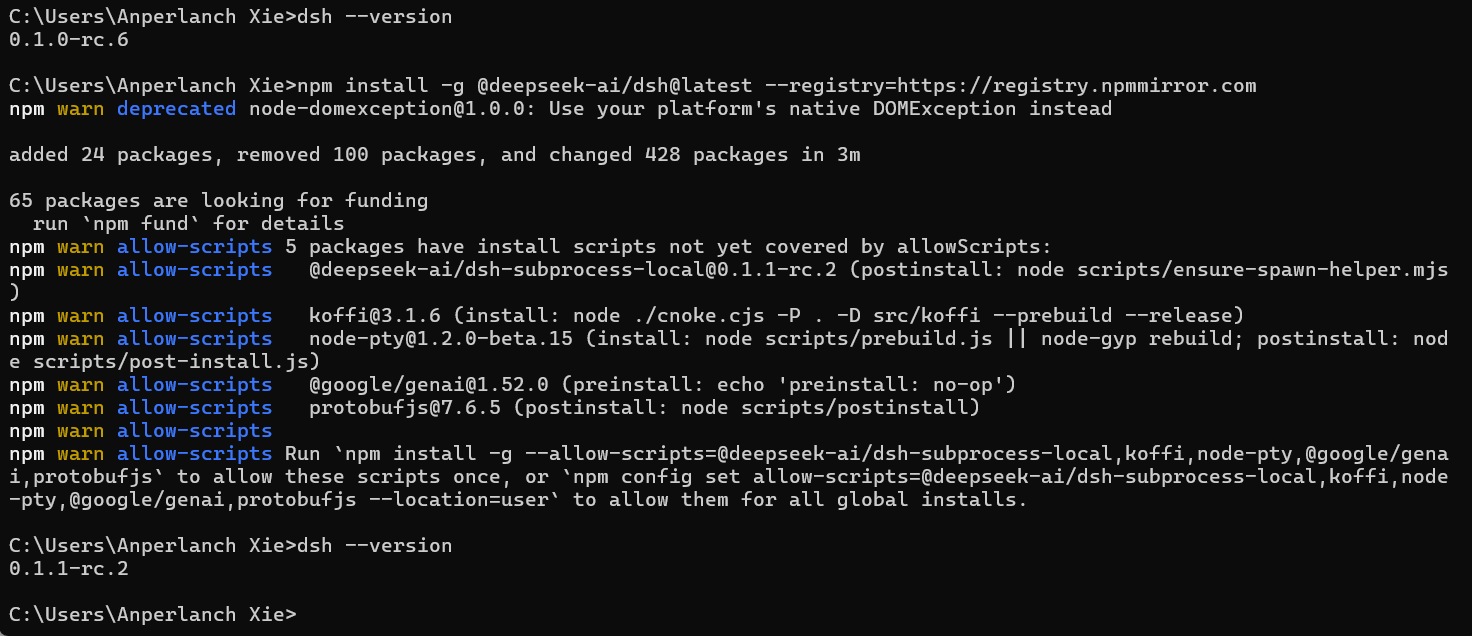Screen dimensions: 1472x636
Task: Click the second 'dsh --version' command near the bottom
Action: click(x=375, y=546)
